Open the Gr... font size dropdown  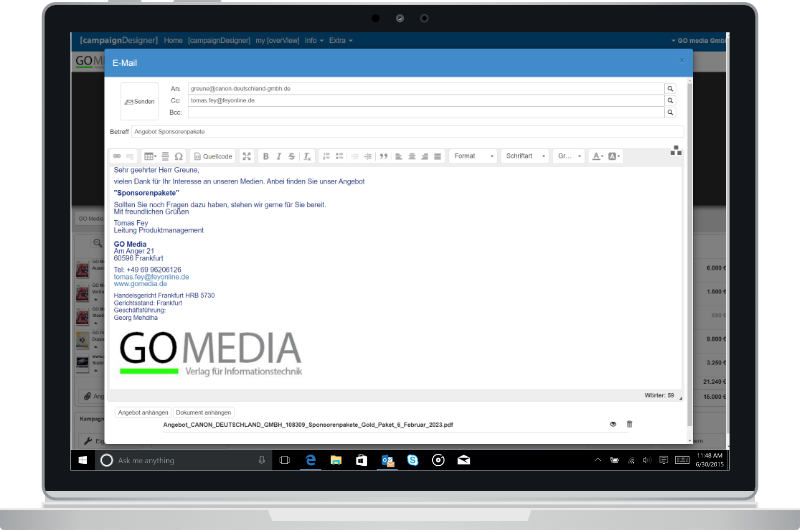tap(569, 156)
